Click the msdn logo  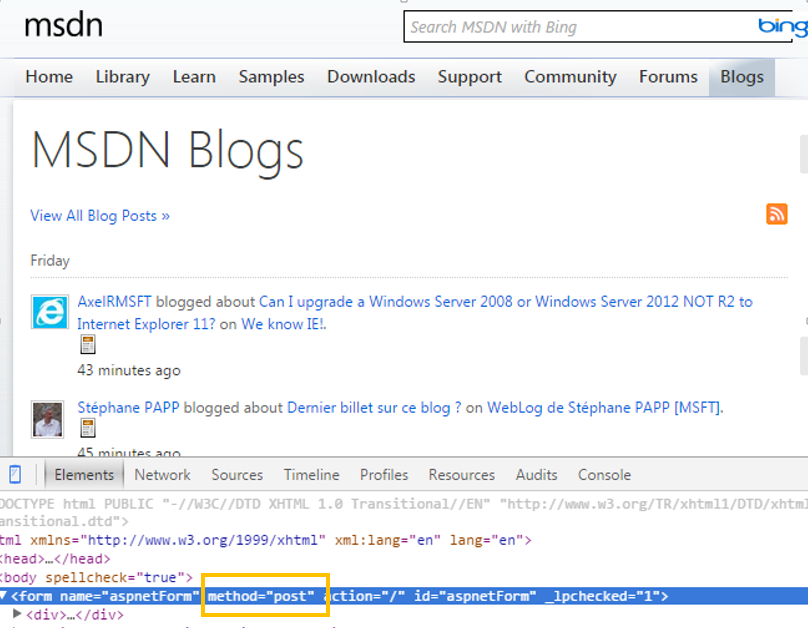click(x=63, y=25)
